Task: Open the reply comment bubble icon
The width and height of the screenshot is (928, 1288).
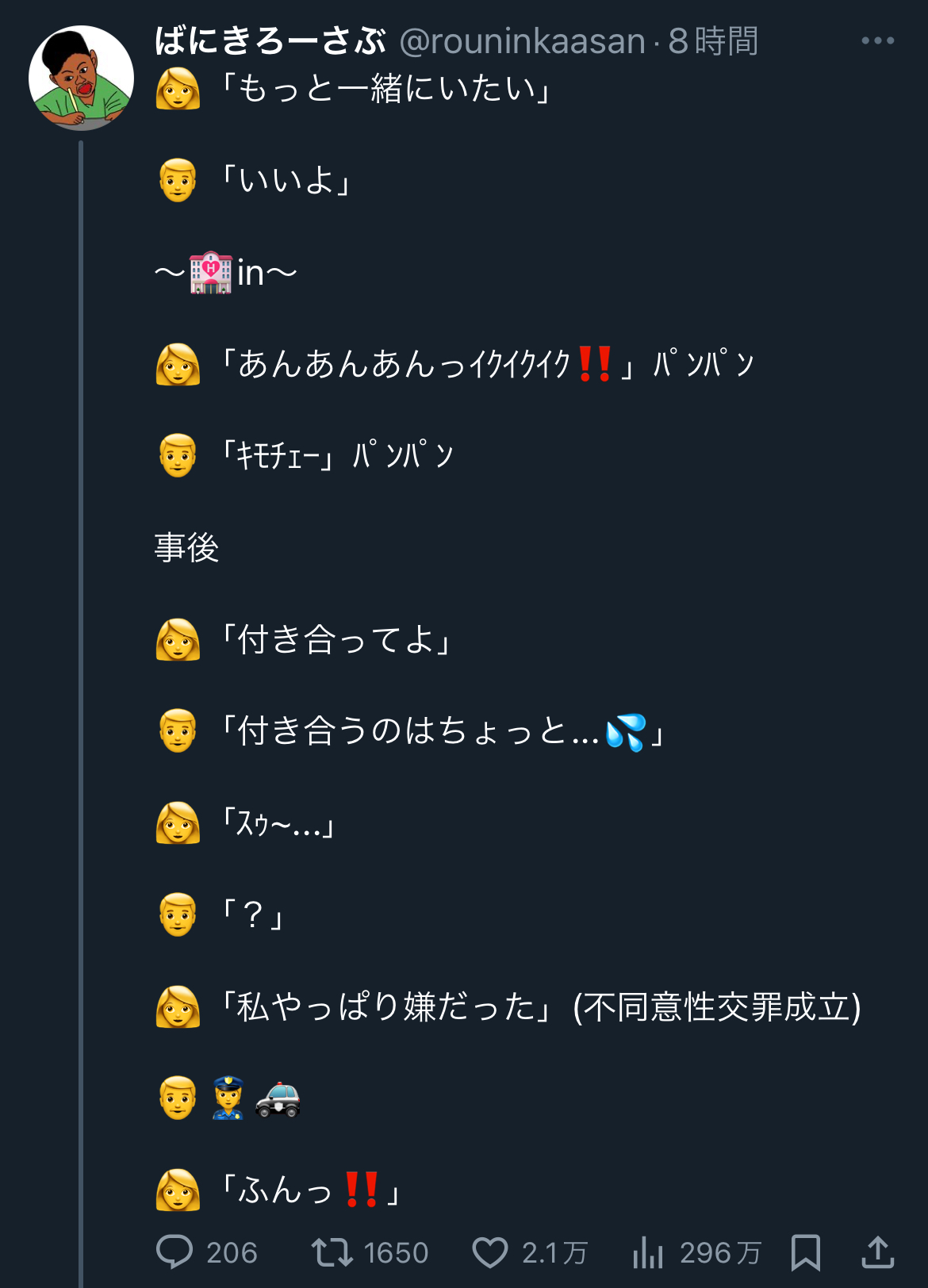Action: pyautogui.click(x=174, y=1252)
